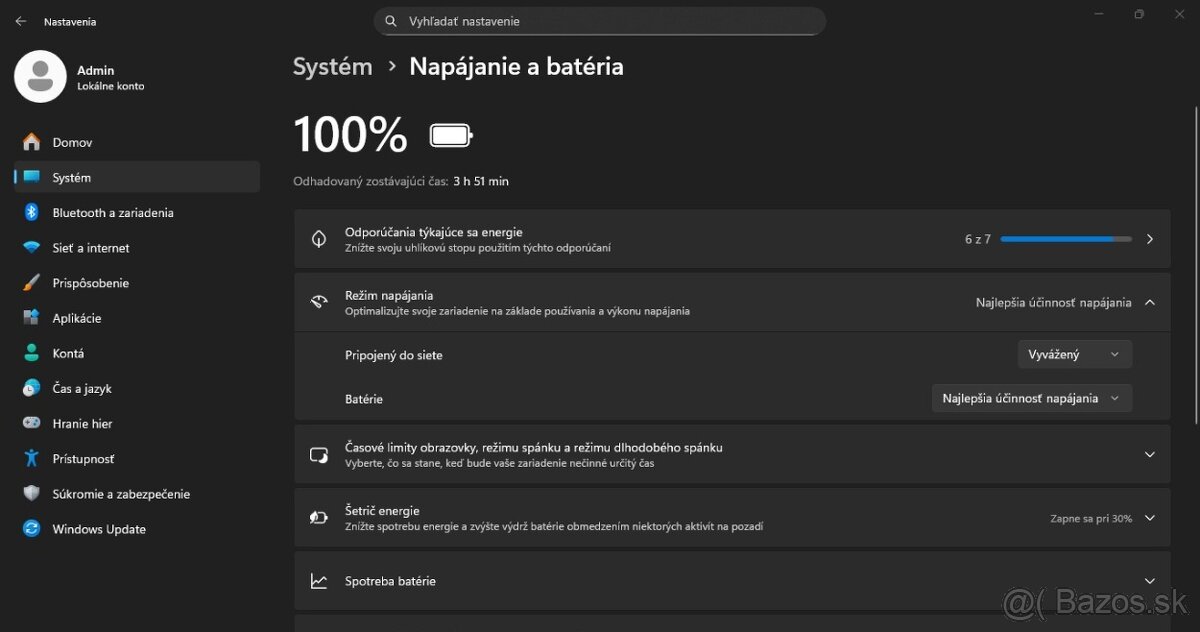Screen dimensions: 1200x632
Task: Click the Systém breadcrumb link
Action: point(332,67)
